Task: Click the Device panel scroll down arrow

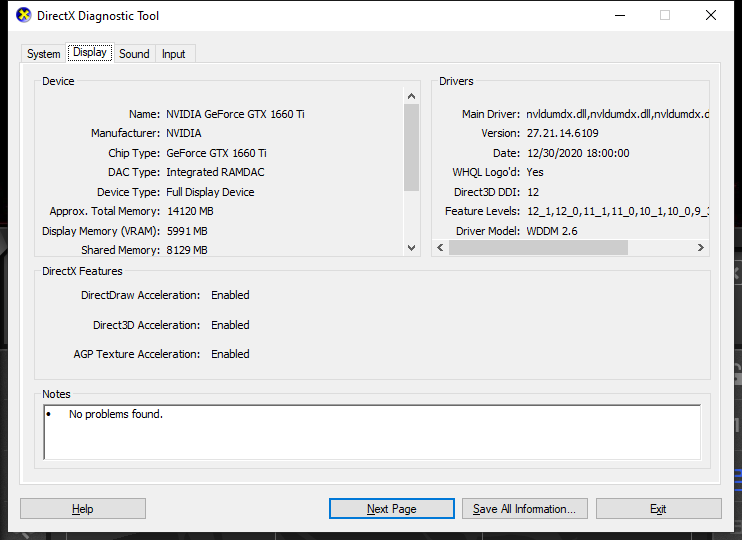Action: click(x=411, y=248)
